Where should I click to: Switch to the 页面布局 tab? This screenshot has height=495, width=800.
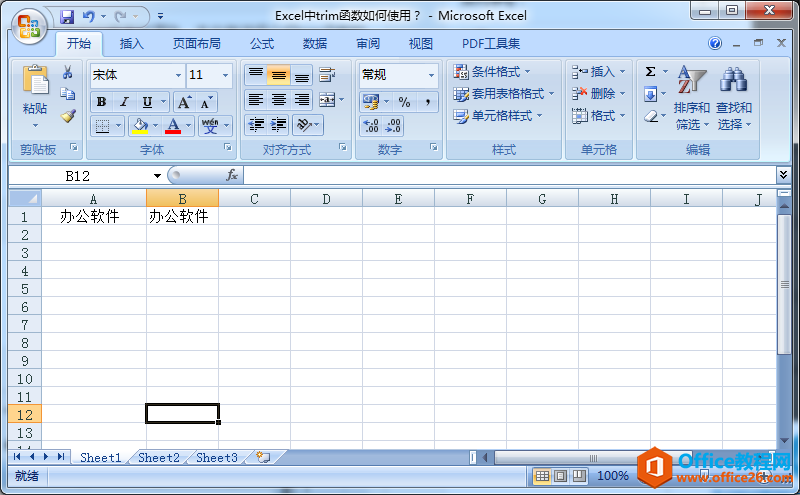[x=196, y=44]
